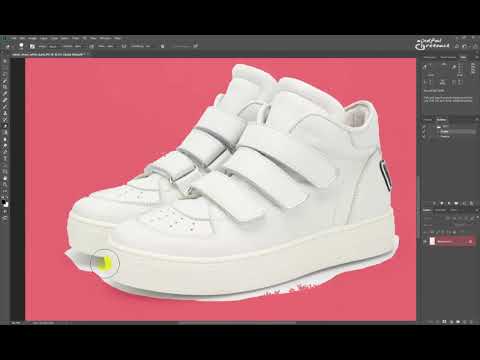Select the Gradient tool
The width and height of the screenshot is (480, 360).
tap(5, 132)
